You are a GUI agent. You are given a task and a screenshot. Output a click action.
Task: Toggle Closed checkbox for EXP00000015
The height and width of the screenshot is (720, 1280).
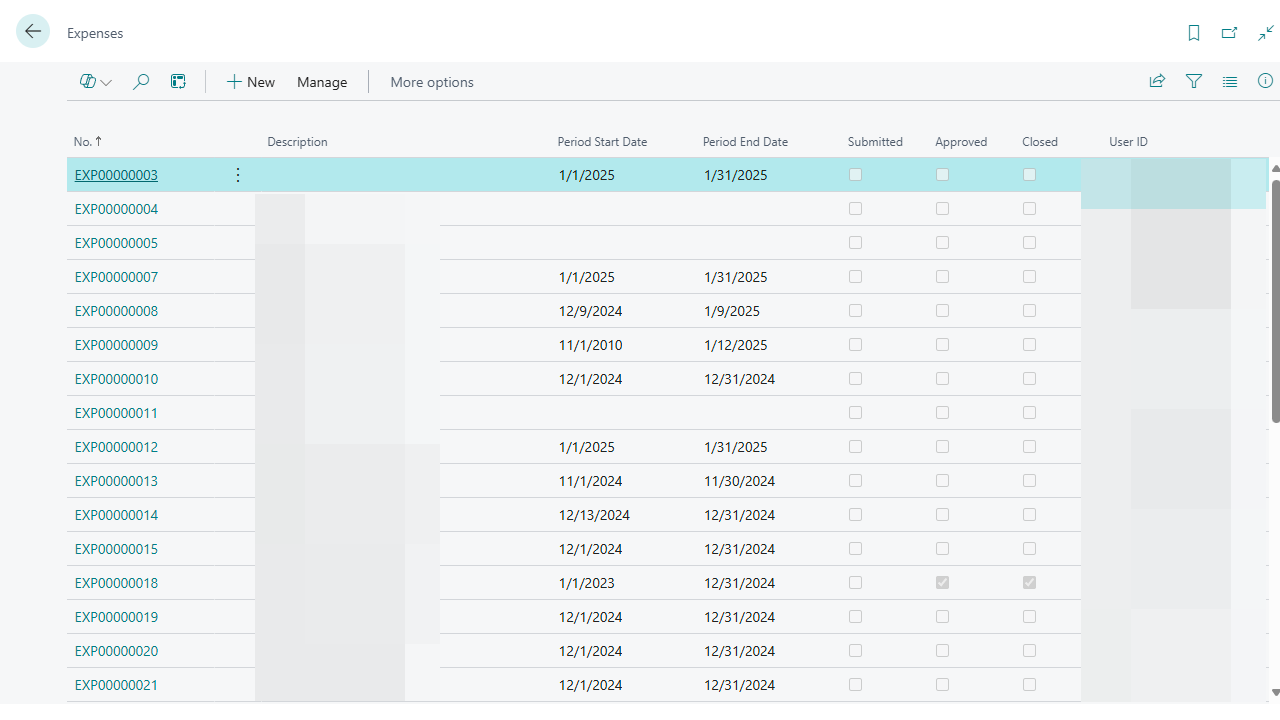pyautogui.click(x=1029, y=548)
